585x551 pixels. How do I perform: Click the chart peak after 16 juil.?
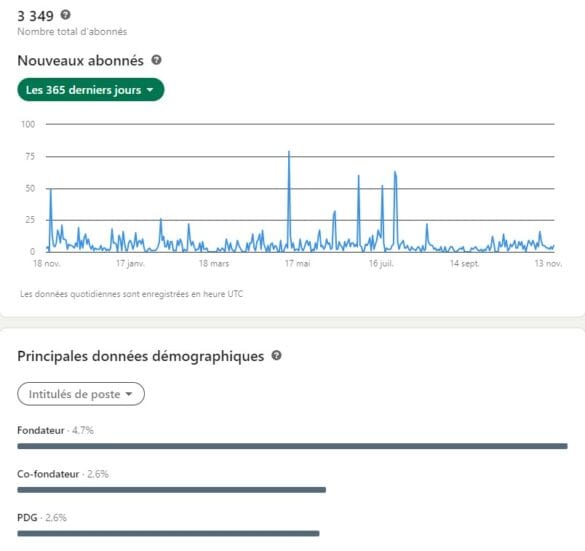pyautogui.click(x=395, y=172)
